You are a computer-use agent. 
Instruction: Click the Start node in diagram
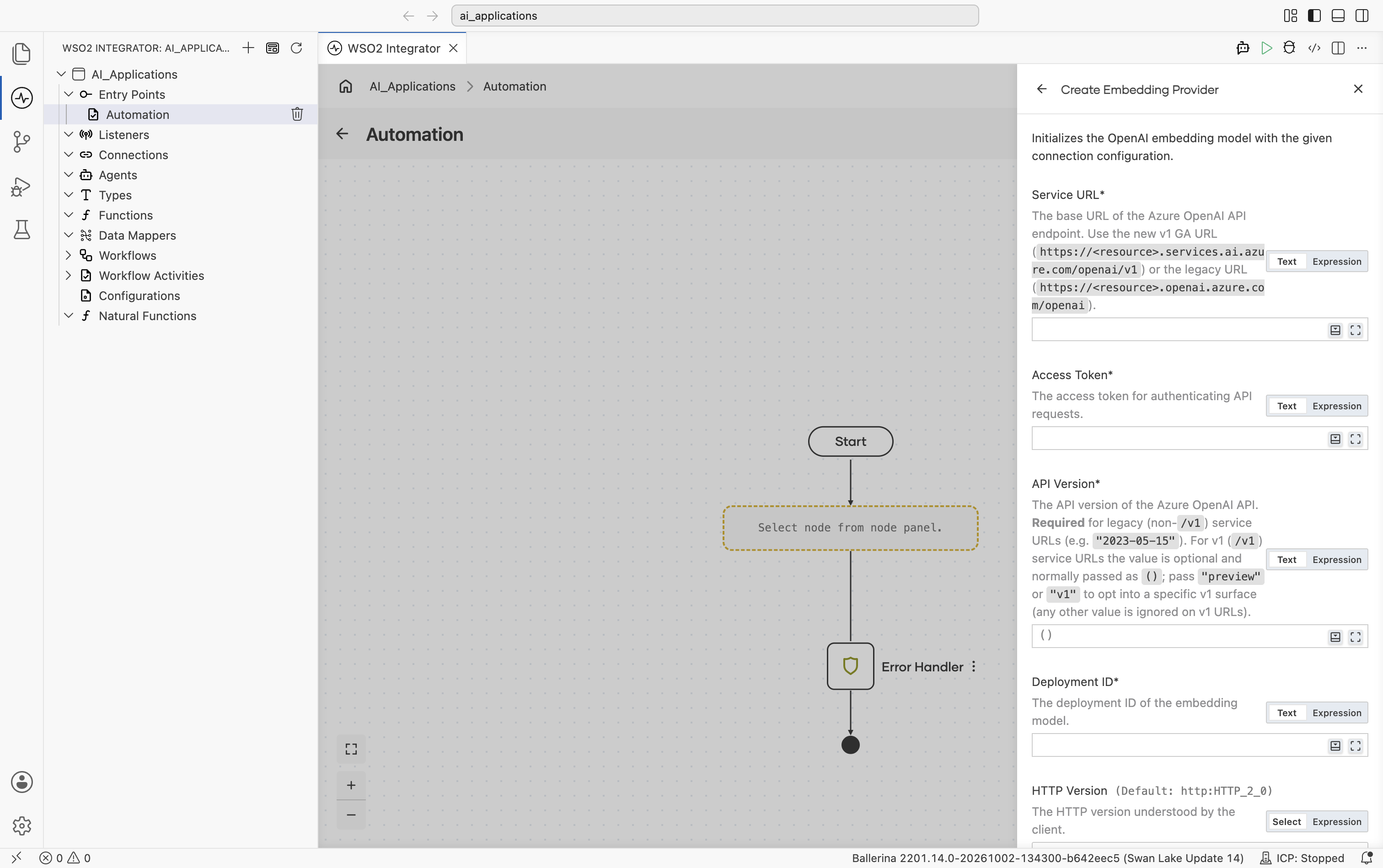click(850, 441)
